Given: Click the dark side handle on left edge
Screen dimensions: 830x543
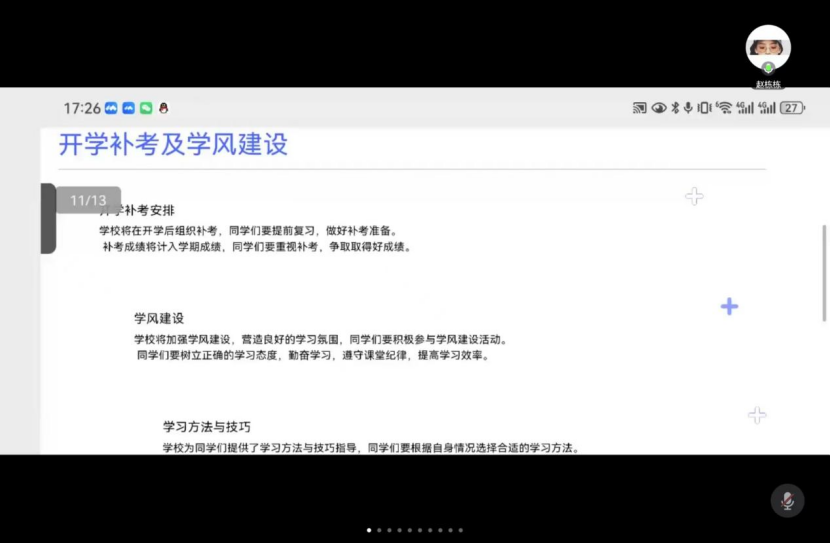Looking at the screenshot, I should pyautogui.click(x=47, y=218).
